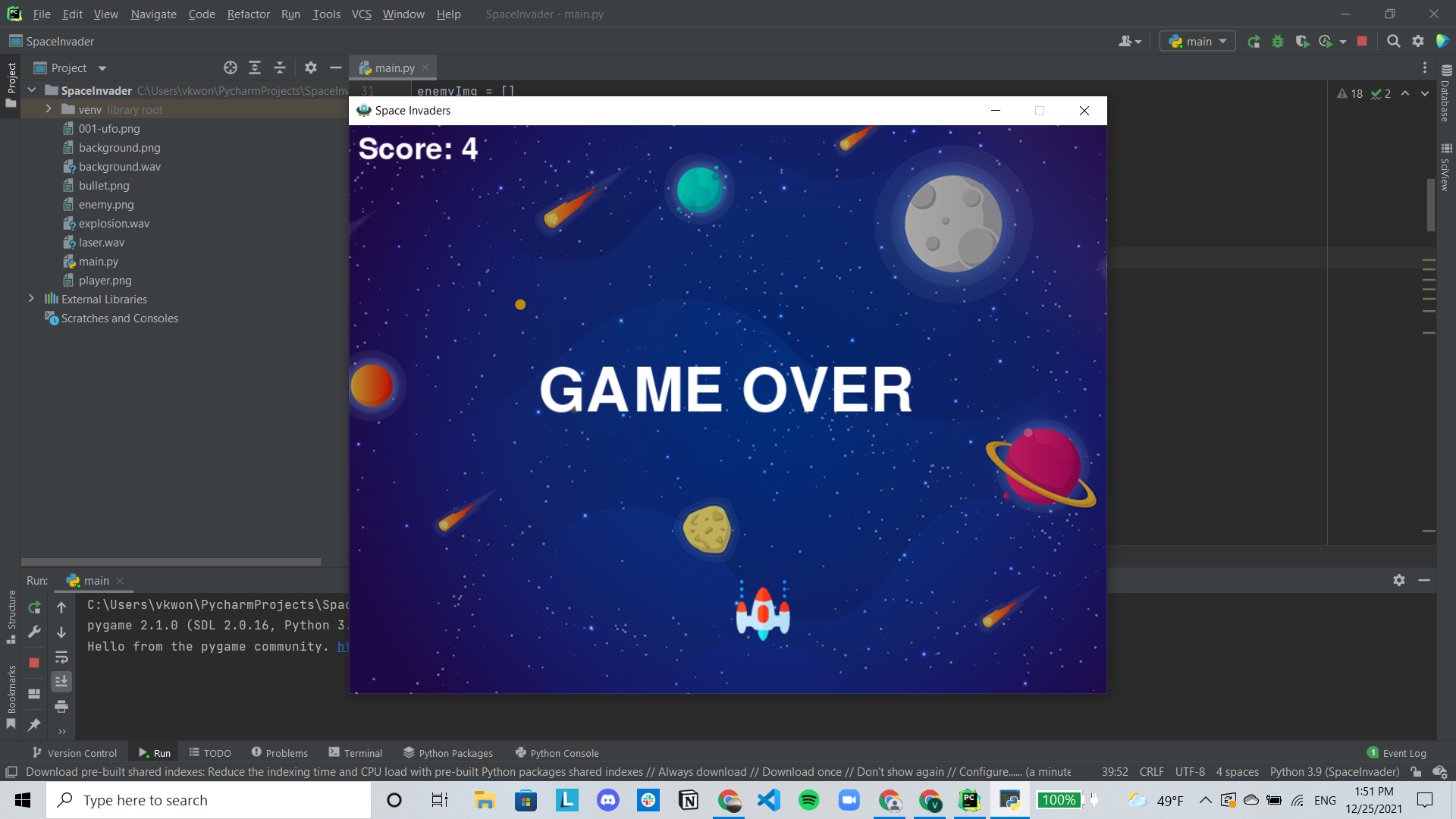Click Collapse All icon in Project panel
This screenshot has width=1456, height=819.
point(280,67)
